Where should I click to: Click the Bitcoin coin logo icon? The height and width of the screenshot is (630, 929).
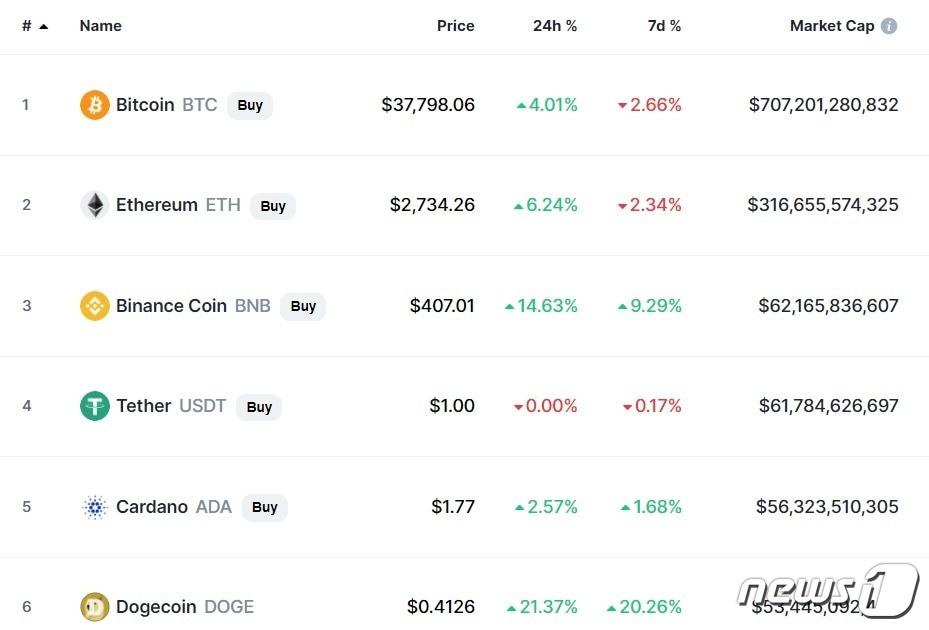[95, 105]
